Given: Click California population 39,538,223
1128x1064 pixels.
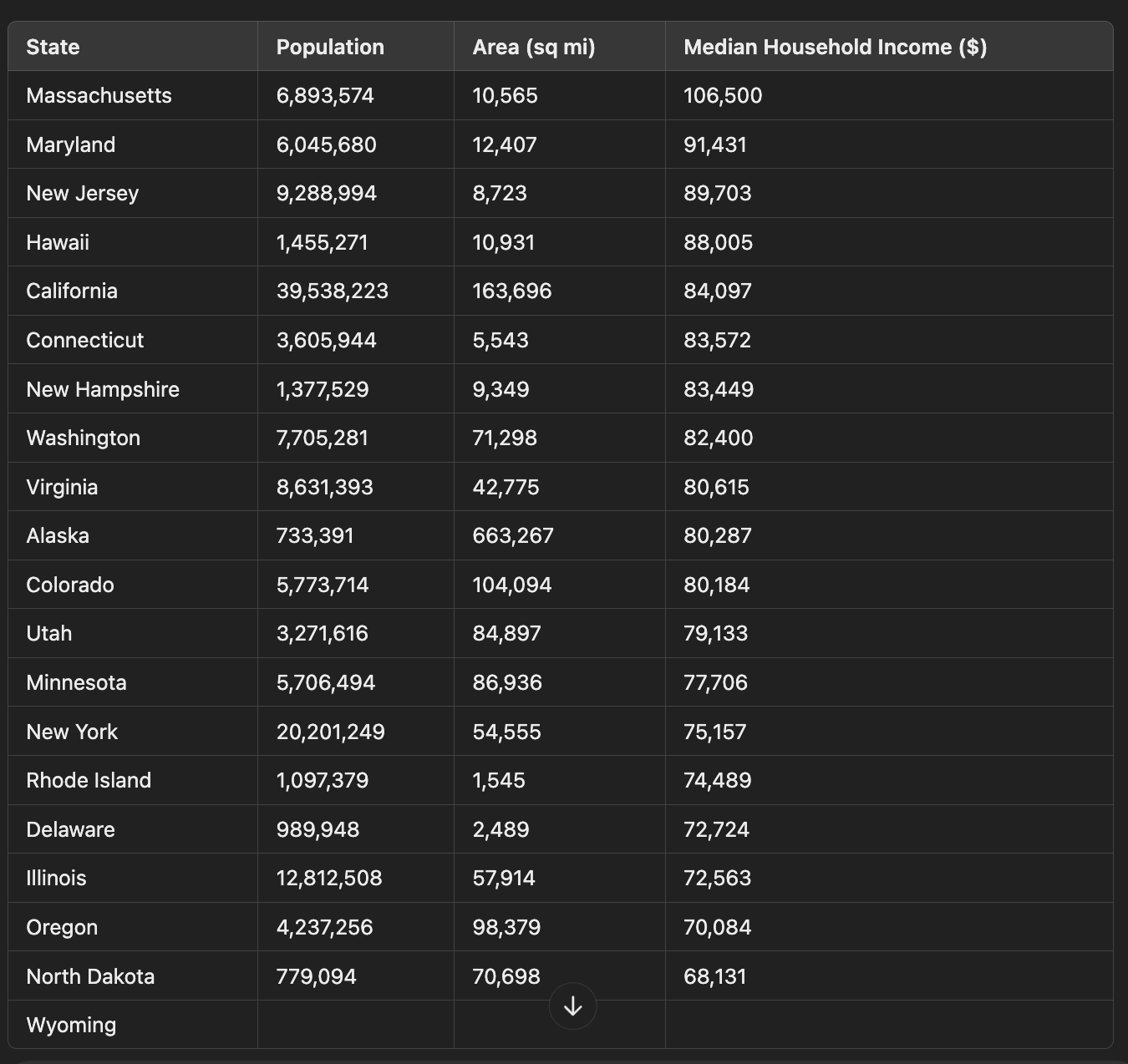Looking at the screenshot, I should (x=333, y=291).
